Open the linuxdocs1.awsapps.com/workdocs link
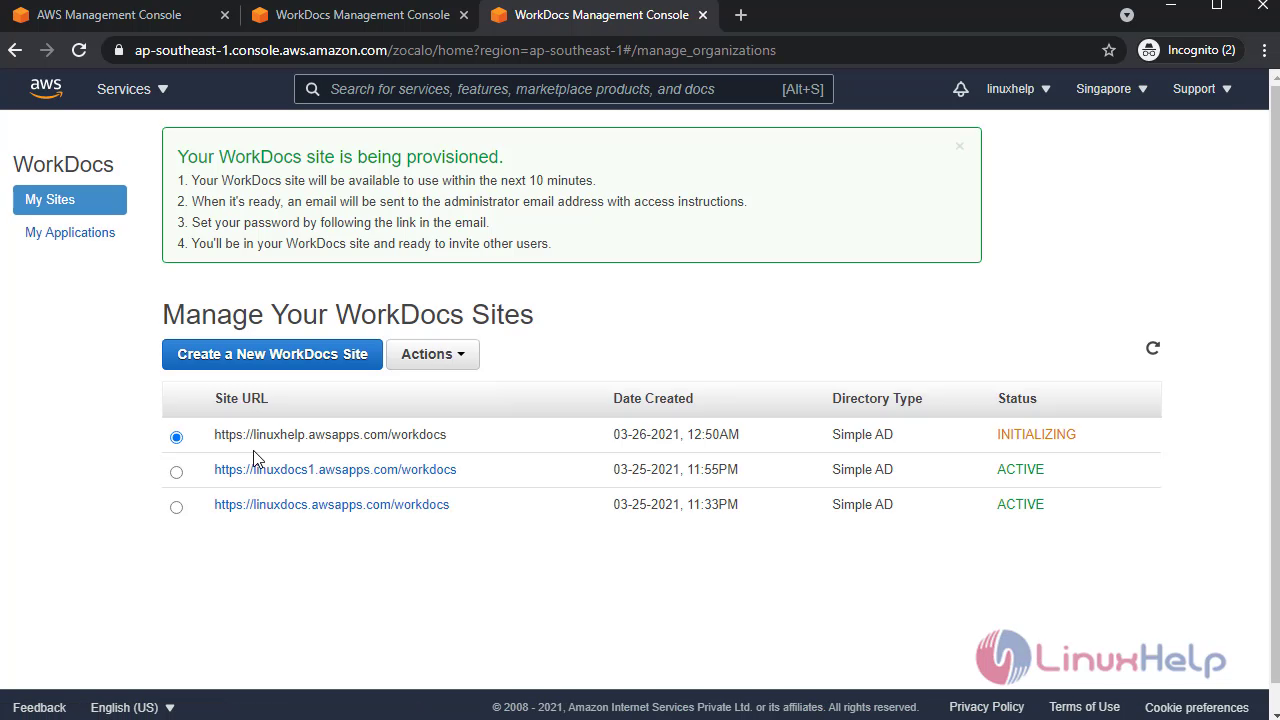This screenshot has width=1280, height=720. 335,469
